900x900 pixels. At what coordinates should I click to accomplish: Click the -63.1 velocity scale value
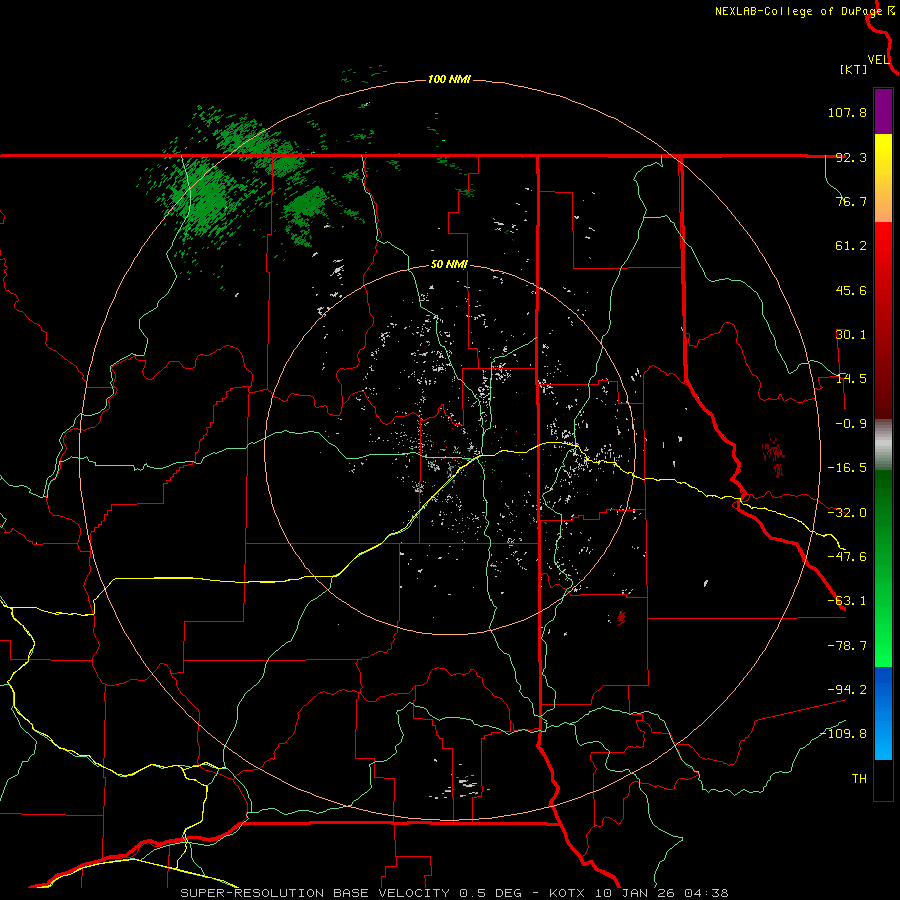click(x=847, y=601)
